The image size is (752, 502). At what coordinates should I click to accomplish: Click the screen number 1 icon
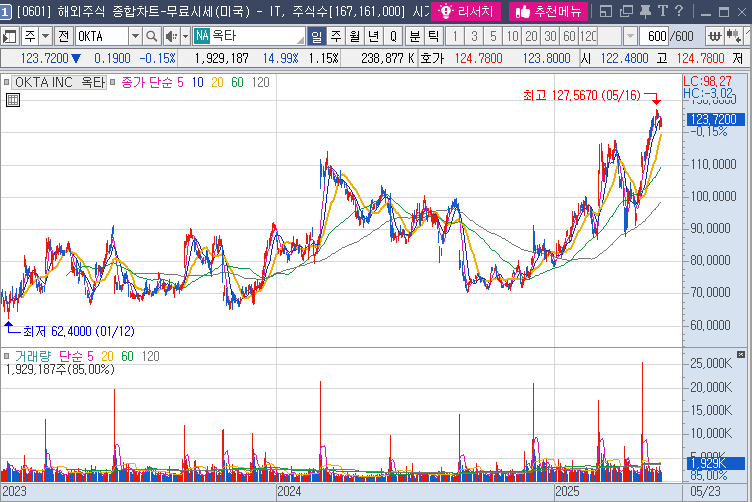tap(5, 12)
